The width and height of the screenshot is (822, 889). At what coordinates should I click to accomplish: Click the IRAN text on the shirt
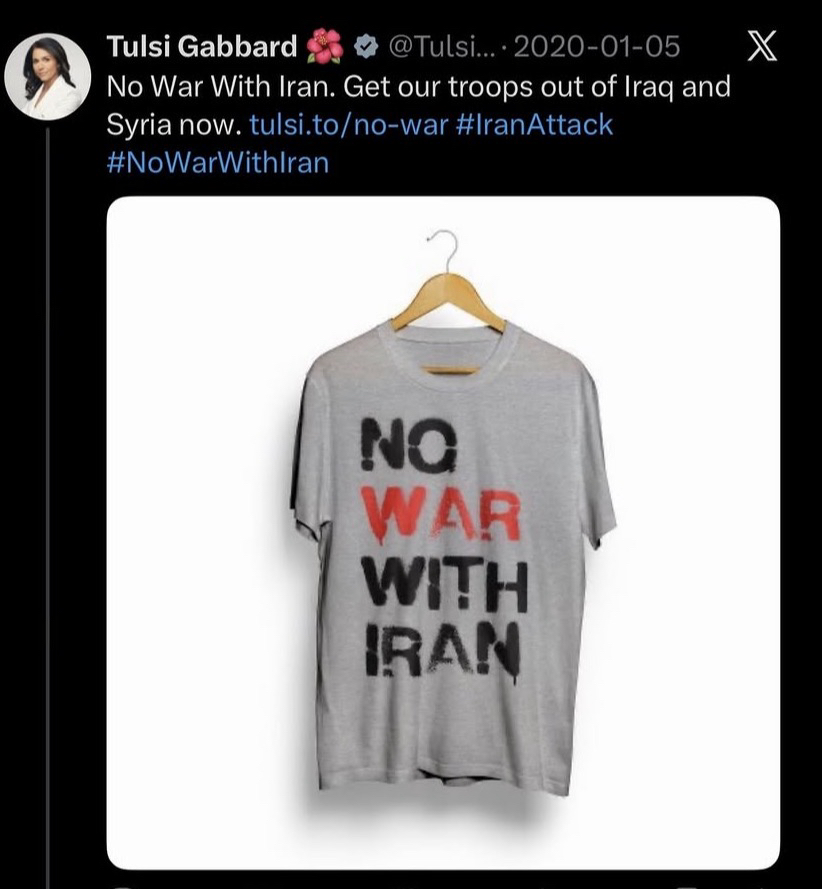pos(441,649)
